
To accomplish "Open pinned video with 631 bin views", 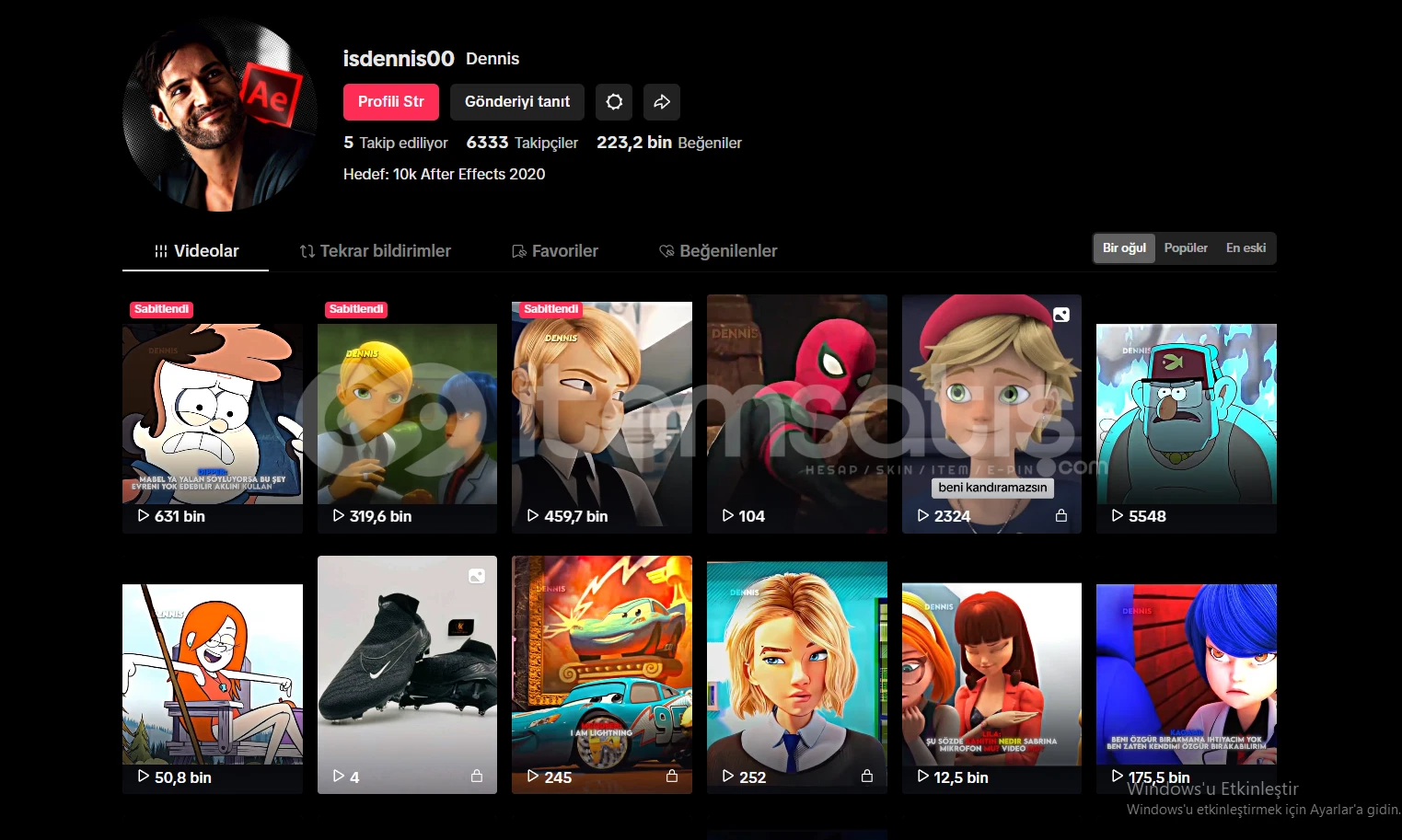I will point(213,414).
